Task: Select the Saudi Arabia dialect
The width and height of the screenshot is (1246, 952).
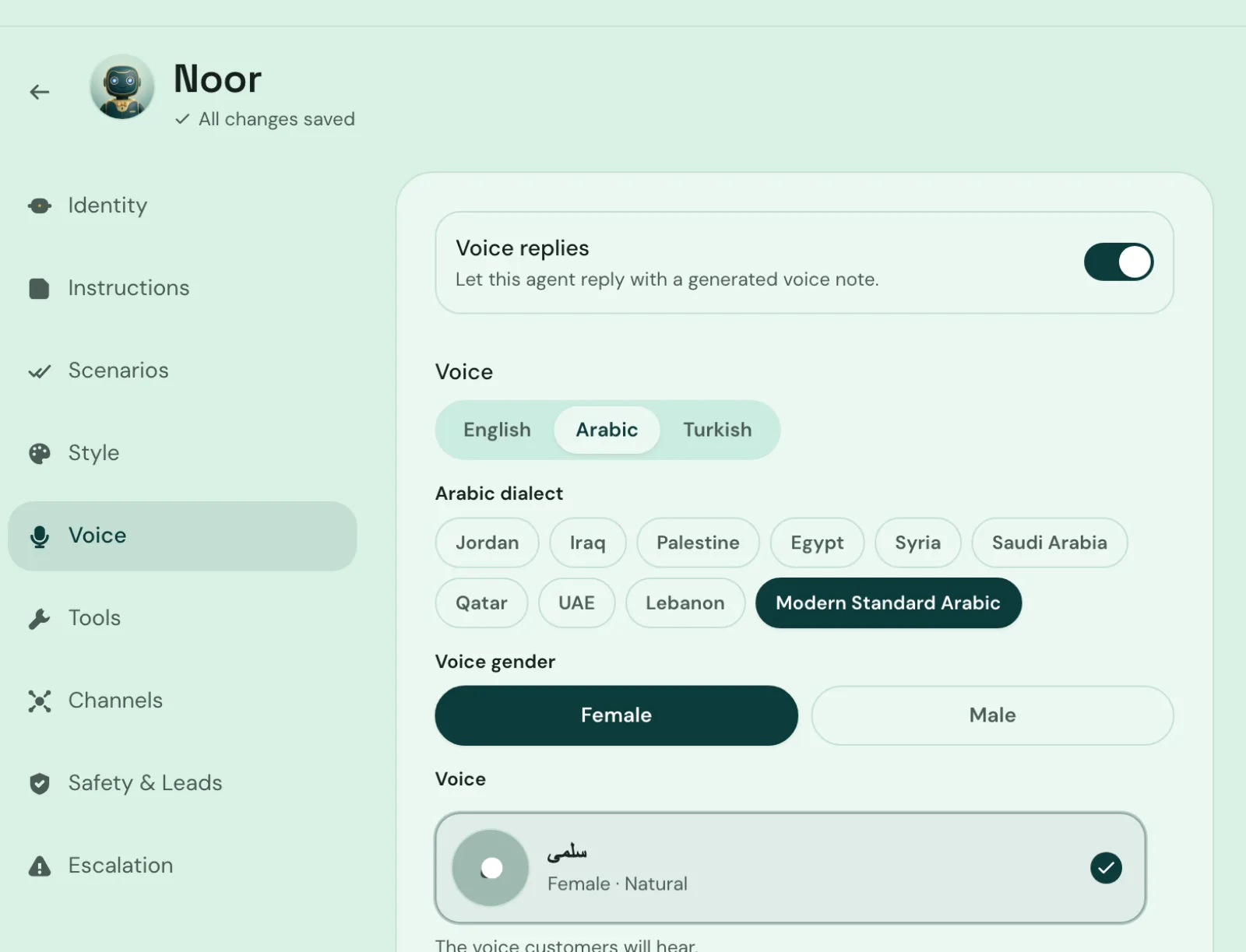Action: 1049,543
